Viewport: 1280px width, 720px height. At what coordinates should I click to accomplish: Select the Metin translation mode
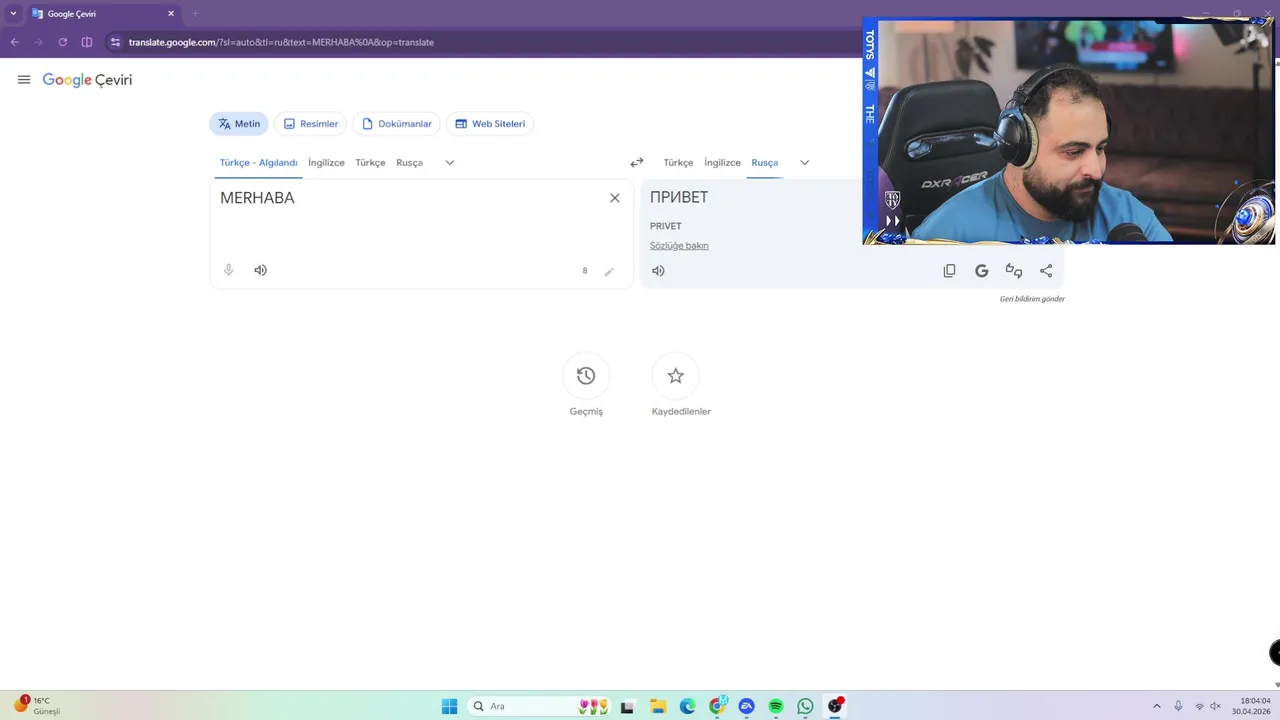239,124
